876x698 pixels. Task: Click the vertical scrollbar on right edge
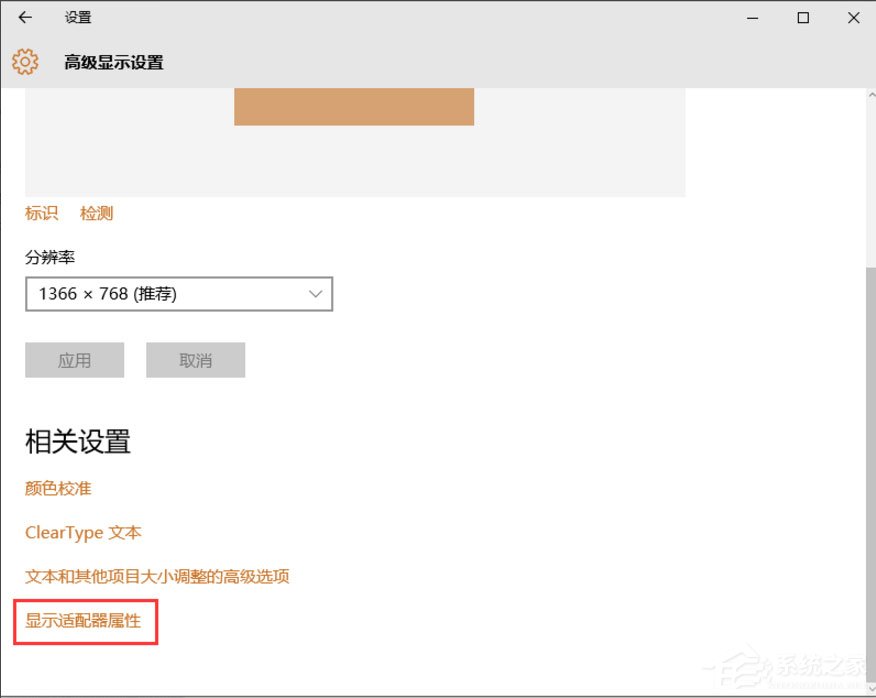click(x=868, y=350)
